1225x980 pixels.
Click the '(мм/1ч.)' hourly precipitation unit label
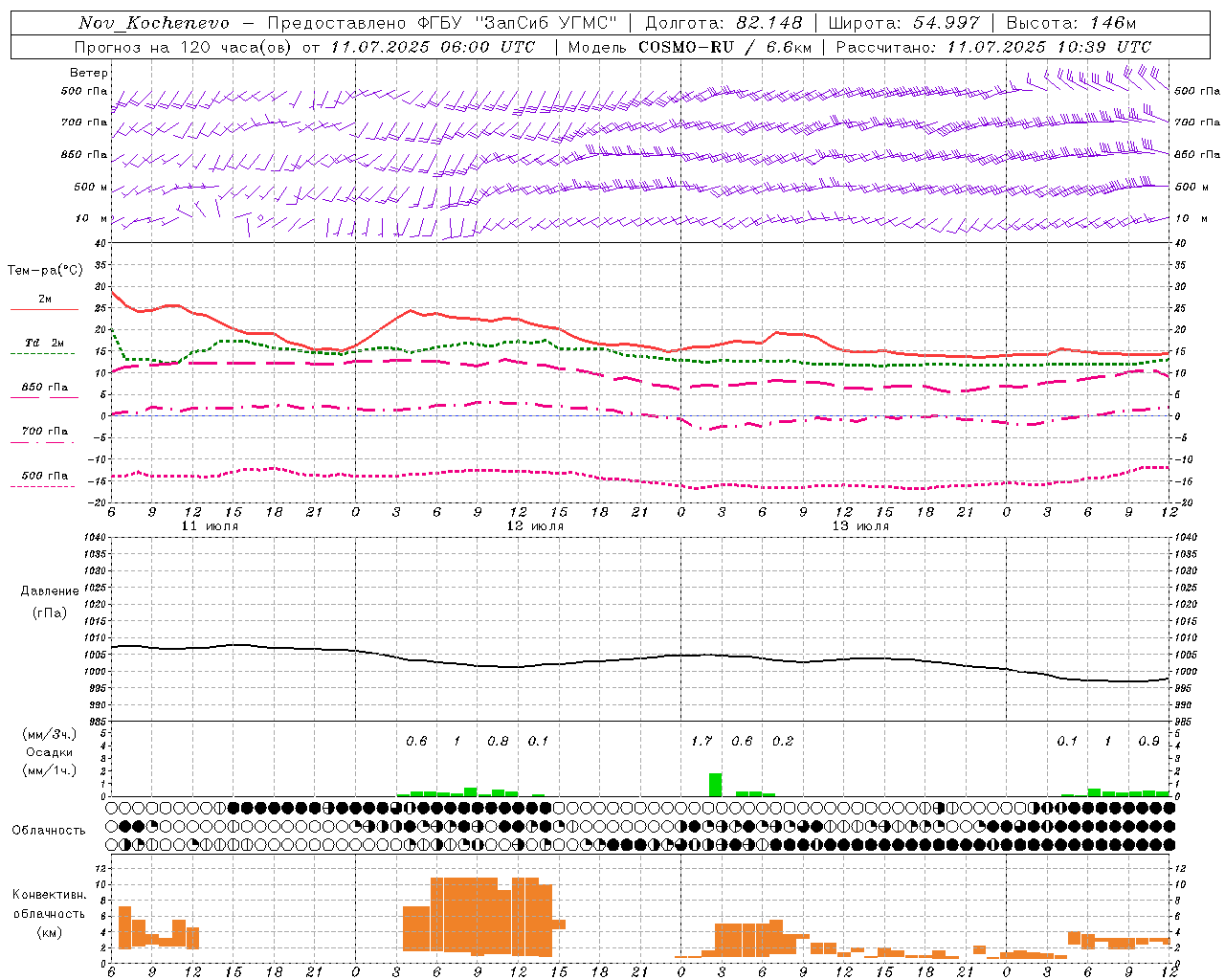[50, 770]
